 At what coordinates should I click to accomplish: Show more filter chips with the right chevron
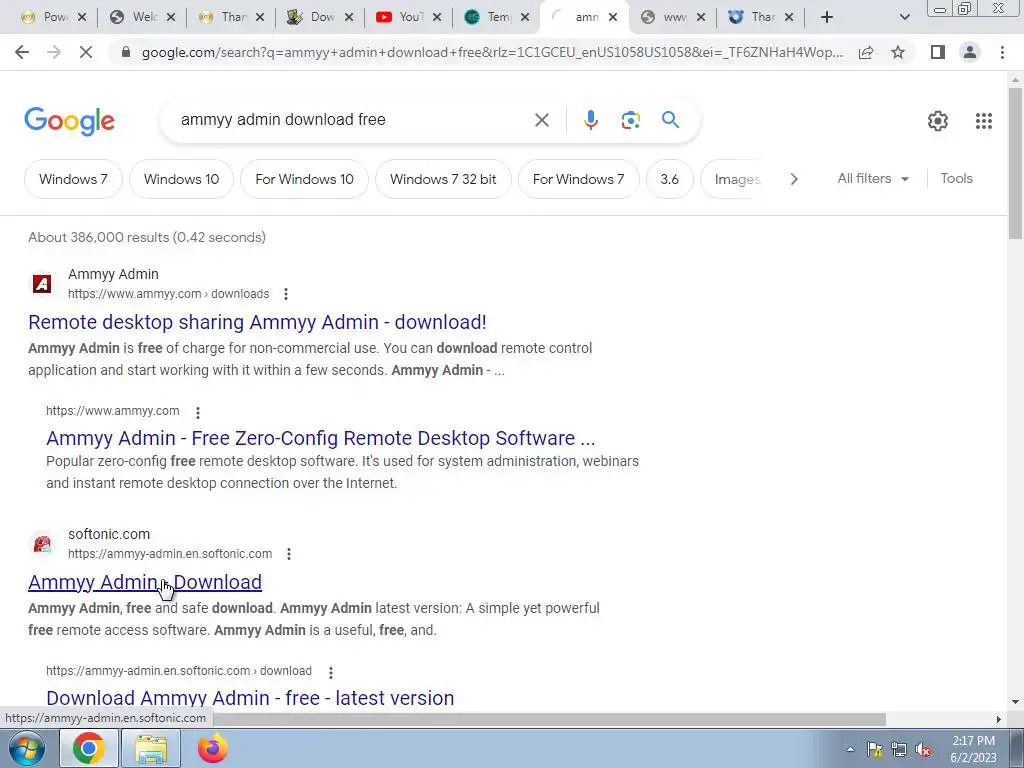[793, 179]
